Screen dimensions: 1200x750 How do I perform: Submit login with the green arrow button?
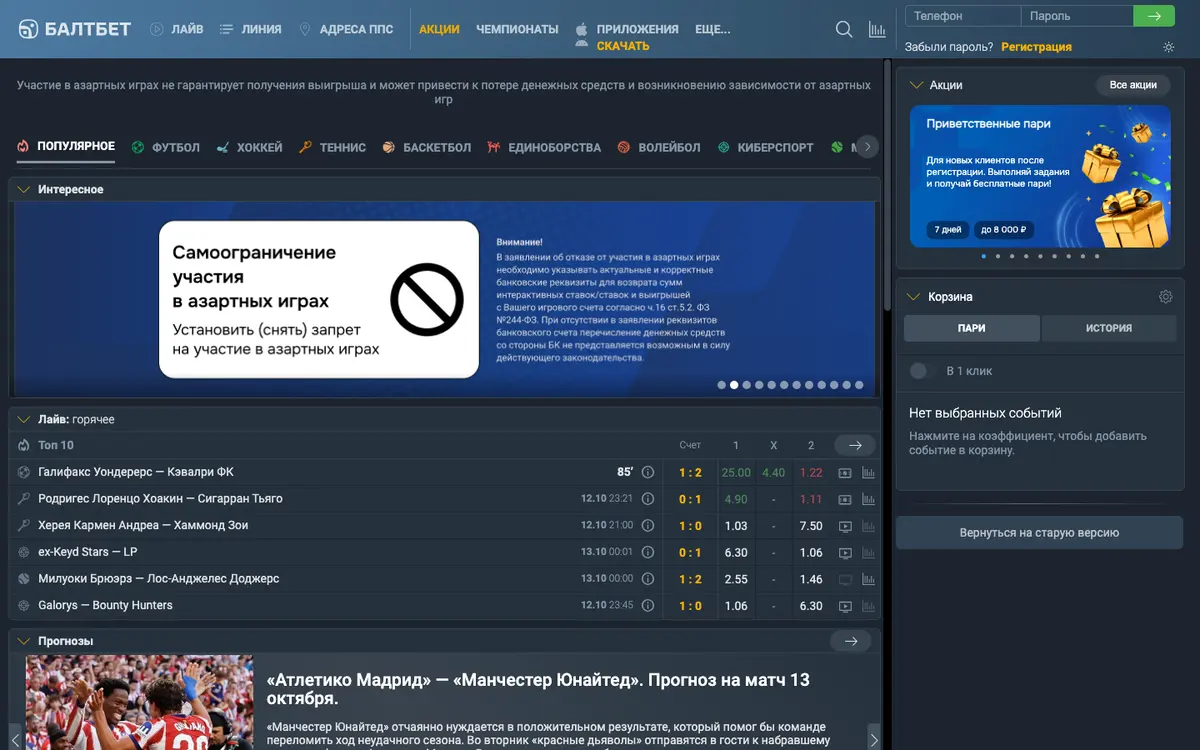coord(1154,16)
